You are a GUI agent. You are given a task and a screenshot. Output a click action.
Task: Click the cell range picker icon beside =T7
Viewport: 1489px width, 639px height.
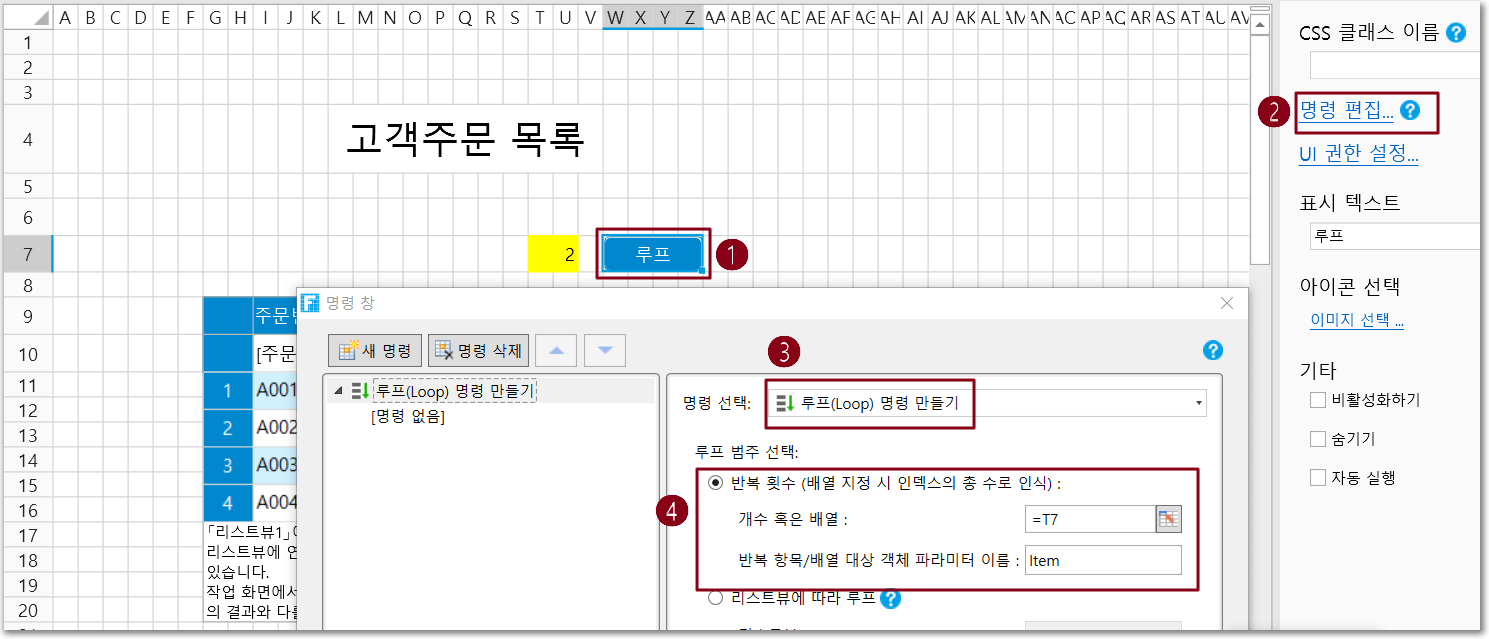pyautogui.click(x=1169, y=519)
